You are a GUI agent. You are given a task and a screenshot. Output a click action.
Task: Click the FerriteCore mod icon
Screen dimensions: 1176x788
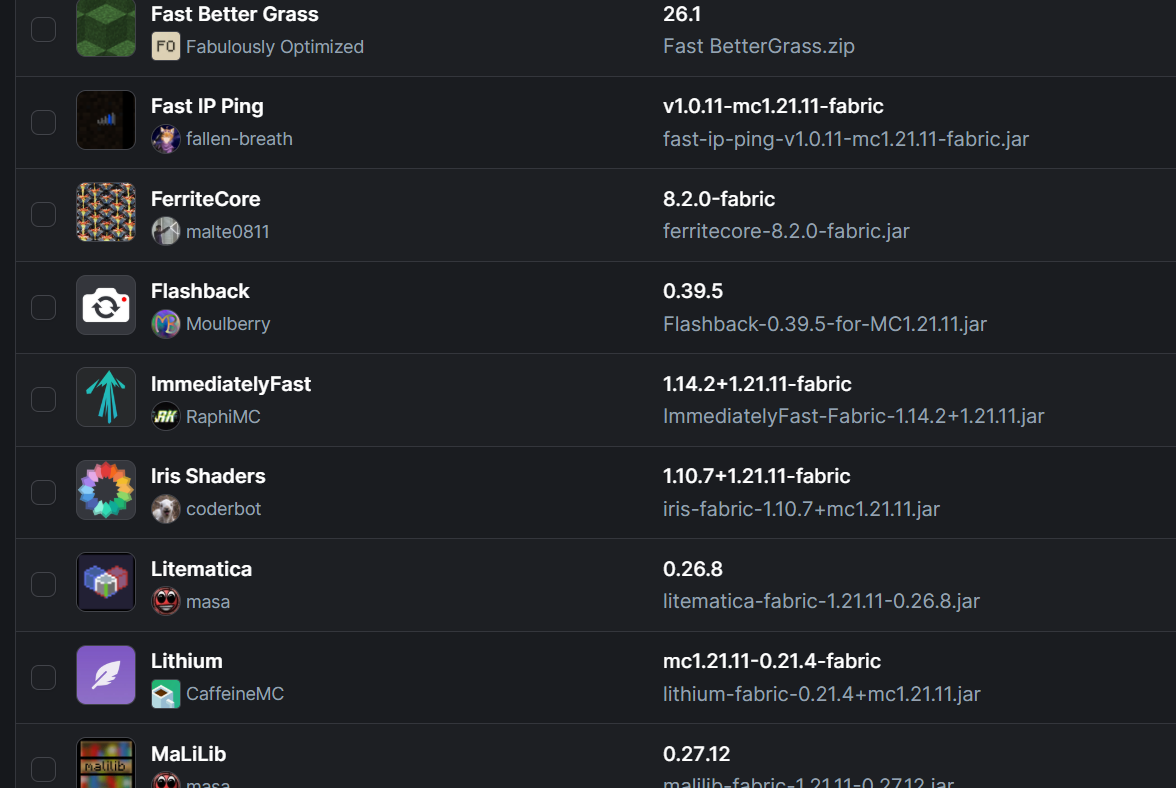(106, 213)
